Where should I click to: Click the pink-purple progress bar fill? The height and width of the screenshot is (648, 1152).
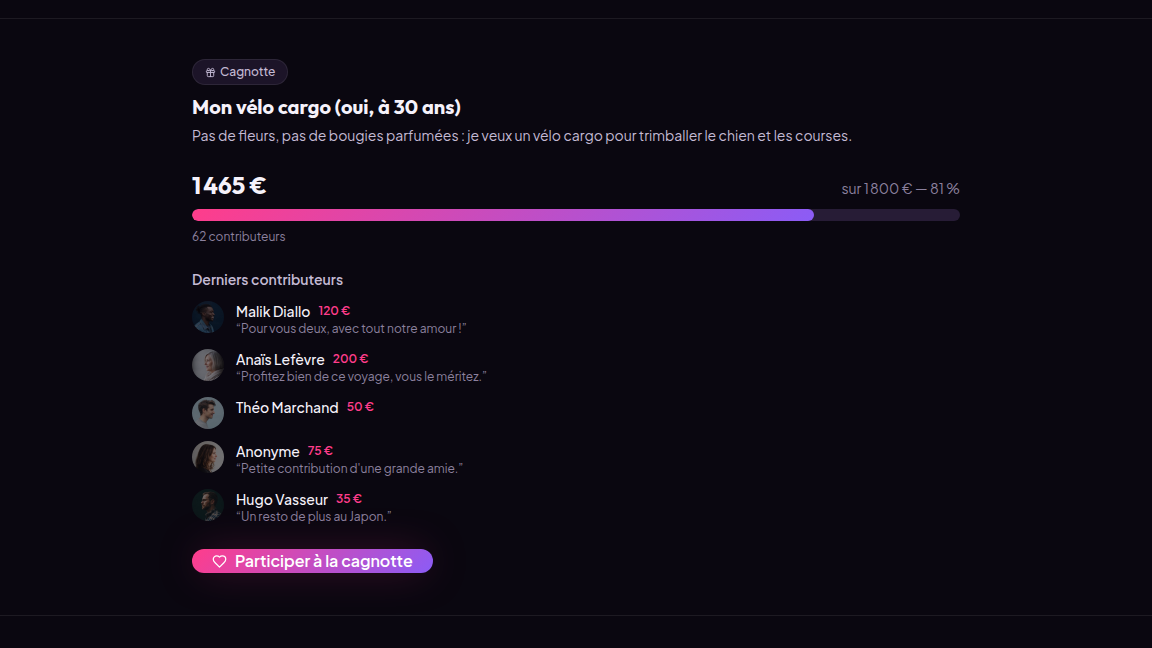[503, 215]
